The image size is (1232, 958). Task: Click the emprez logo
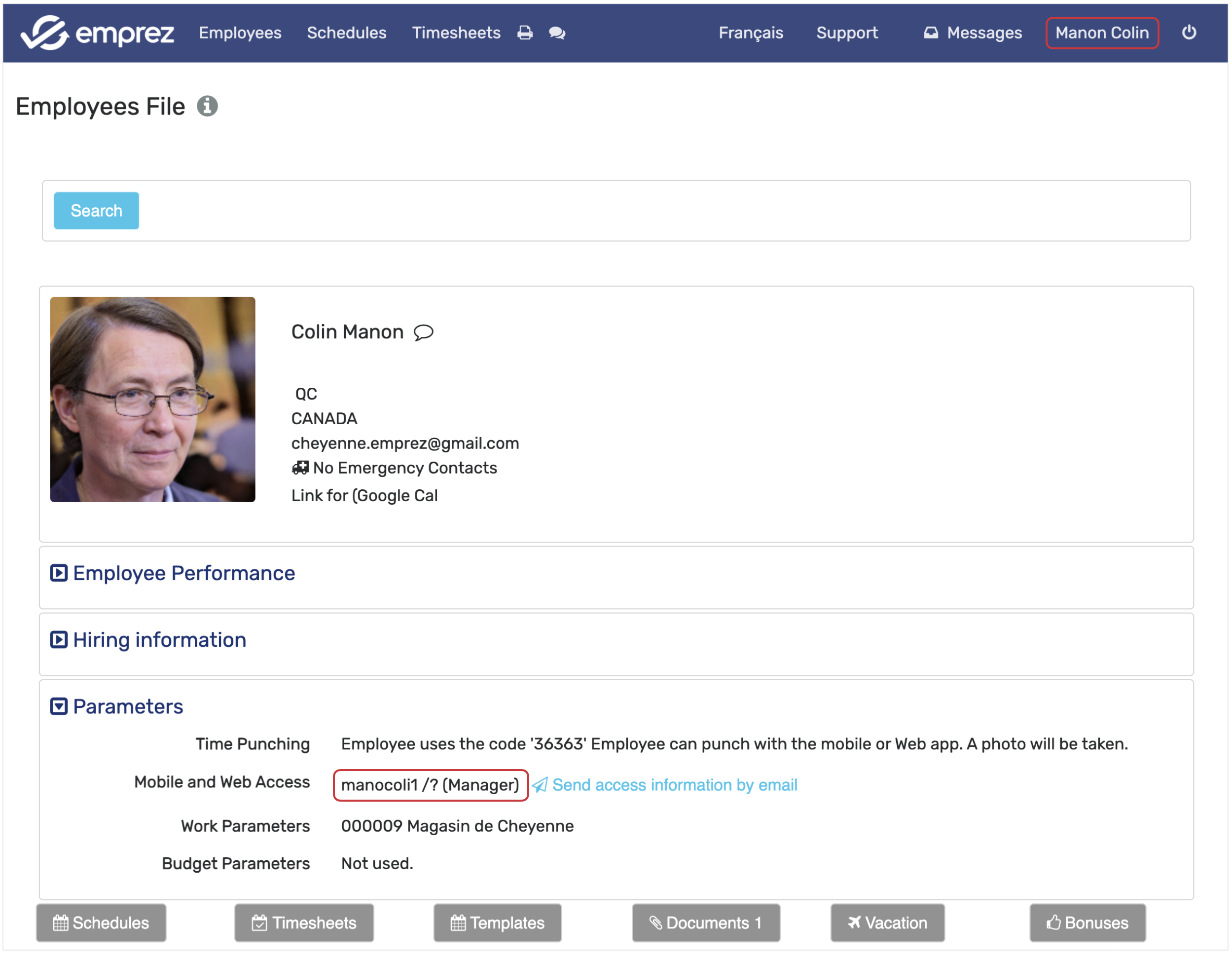point(97,33)
